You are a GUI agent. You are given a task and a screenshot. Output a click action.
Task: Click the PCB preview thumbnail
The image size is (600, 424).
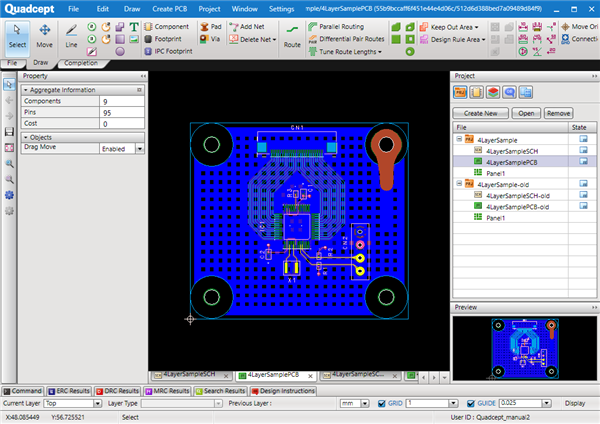point(525,348)
